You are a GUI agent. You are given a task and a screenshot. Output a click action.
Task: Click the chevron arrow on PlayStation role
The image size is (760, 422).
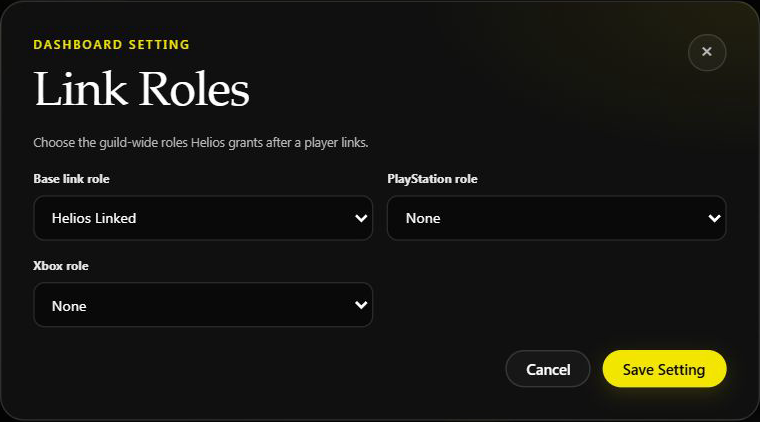pos(714,219)
